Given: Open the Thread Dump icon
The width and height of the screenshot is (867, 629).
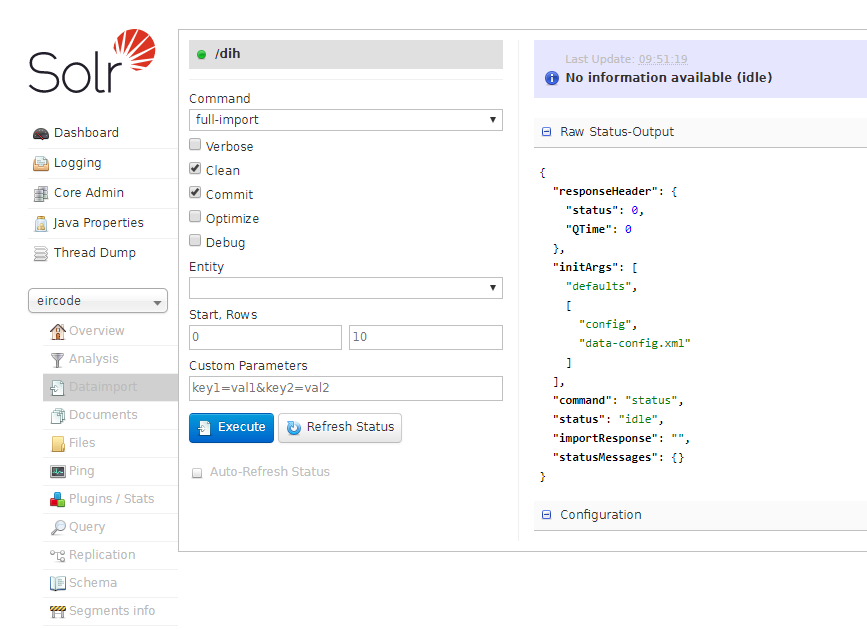Looking at the screenshot, I should coord(41,254).
